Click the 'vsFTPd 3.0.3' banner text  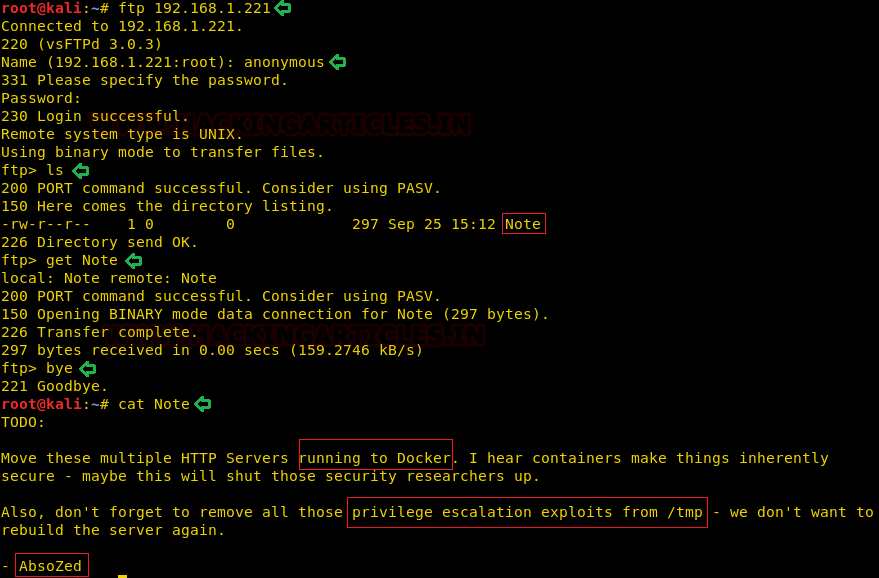pyautogui.click(x=100, y=44)
